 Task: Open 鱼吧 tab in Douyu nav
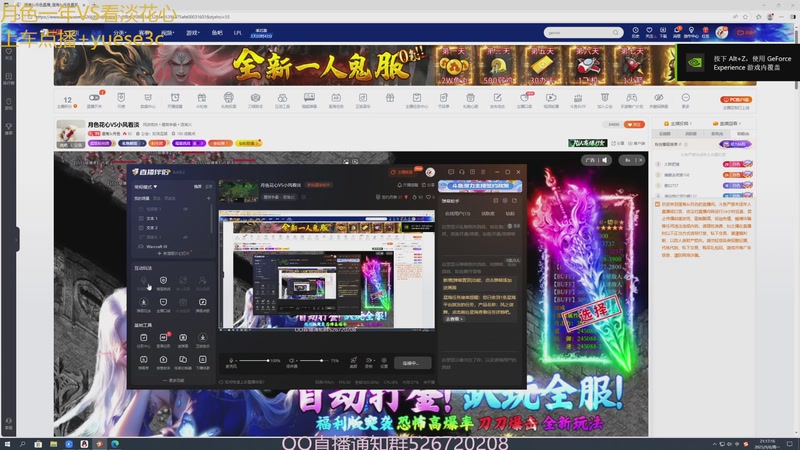click(217, 33)
